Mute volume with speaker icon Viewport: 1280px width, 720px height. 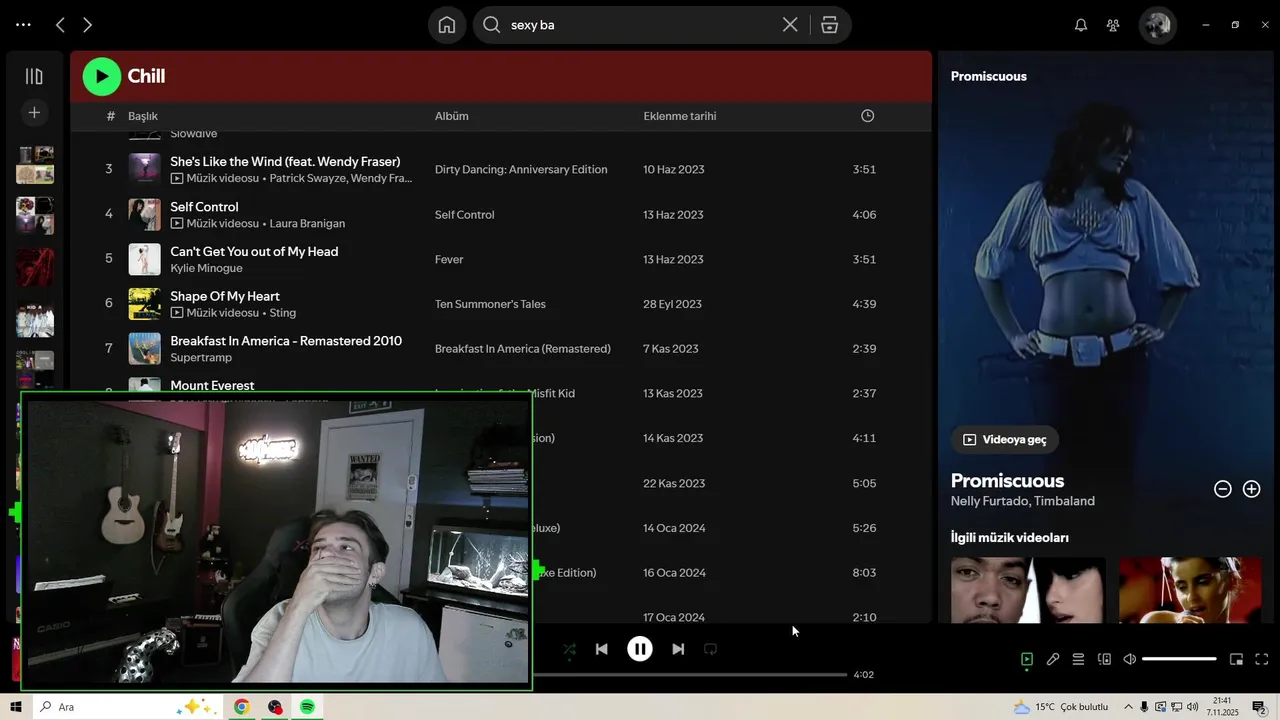(1130, 659)
